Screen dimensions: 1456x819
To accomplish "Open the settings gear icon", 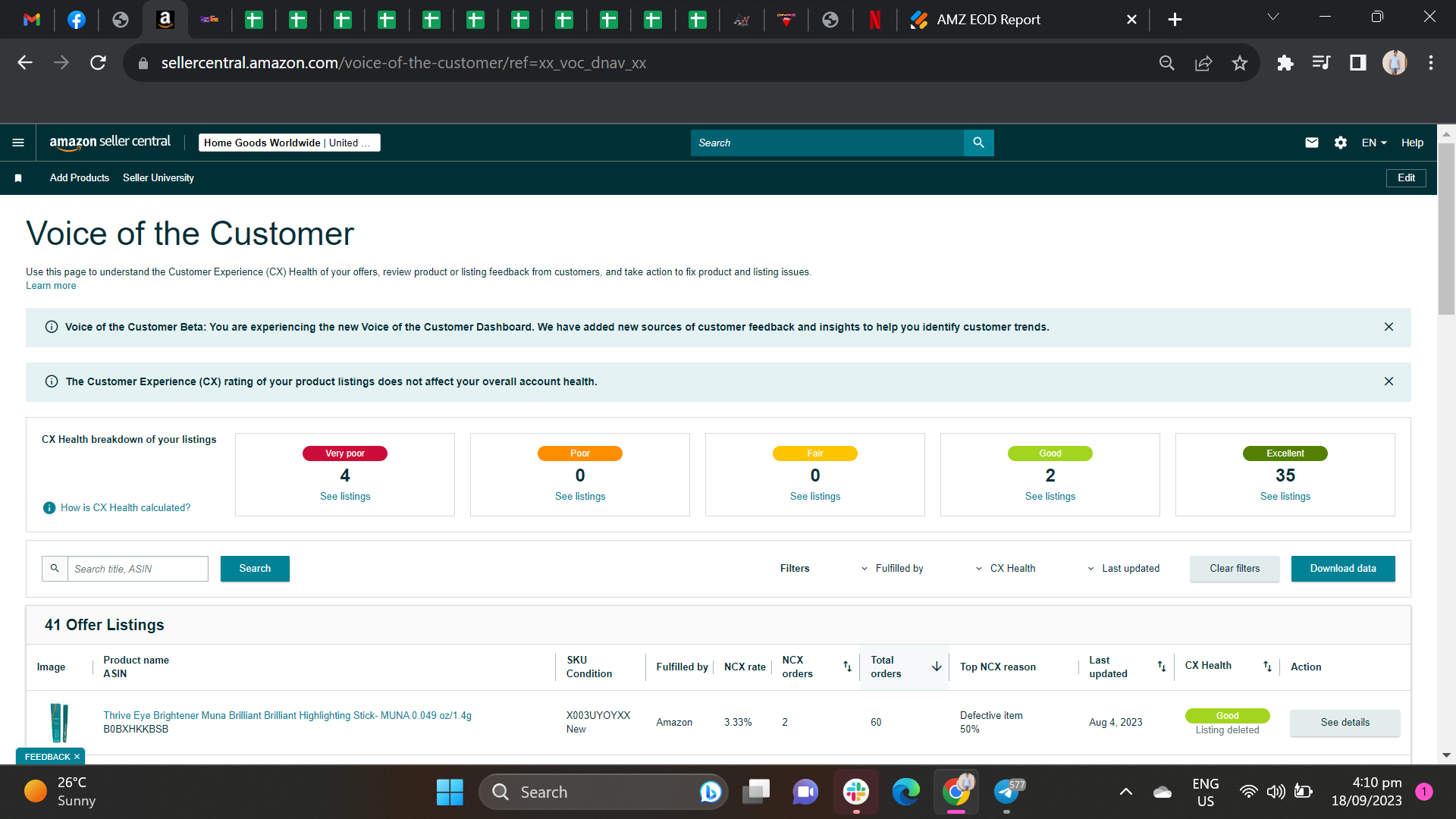I will (x=1341, y=143).
